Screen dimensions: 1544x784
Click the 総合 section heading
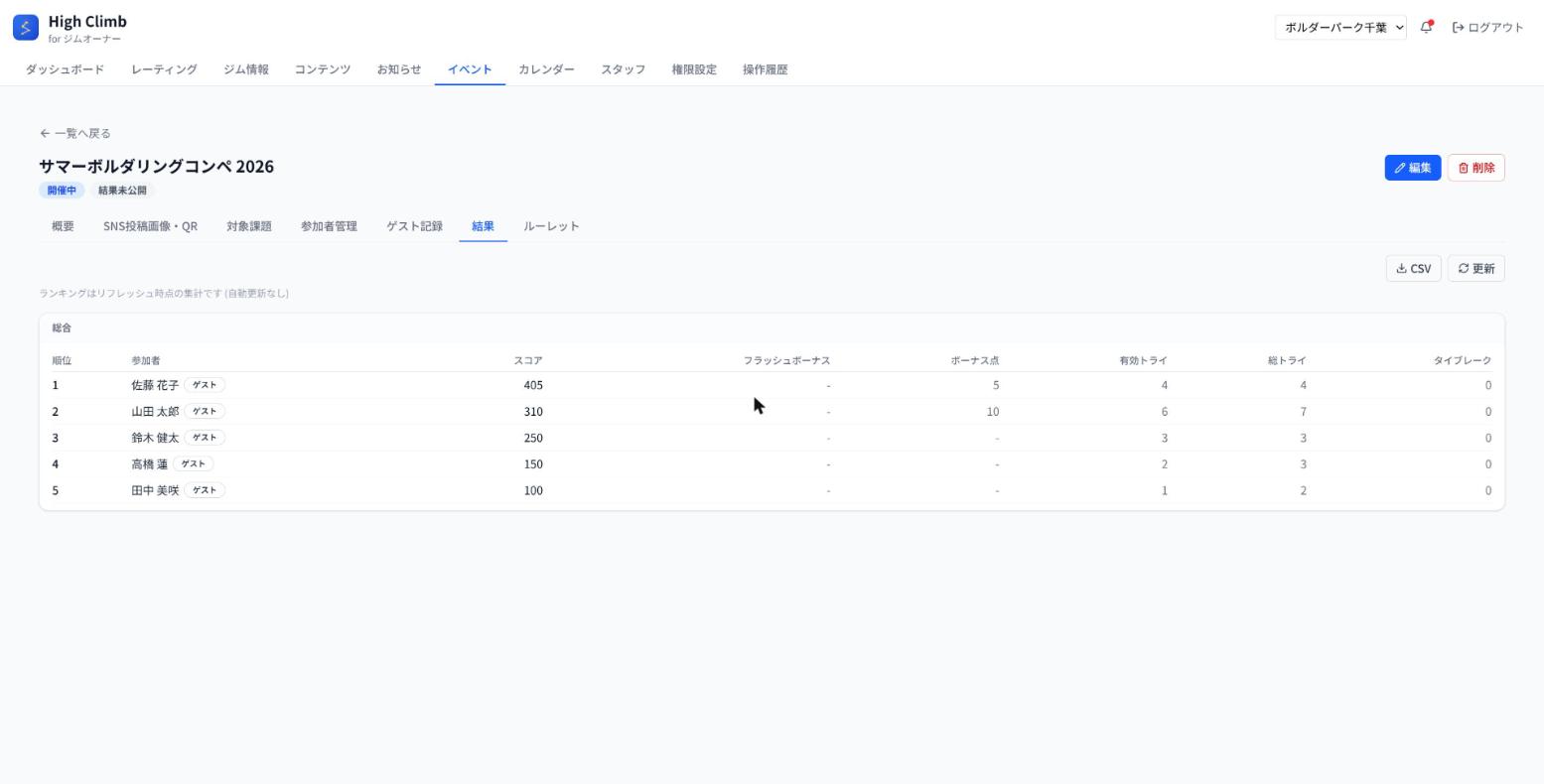62,327
